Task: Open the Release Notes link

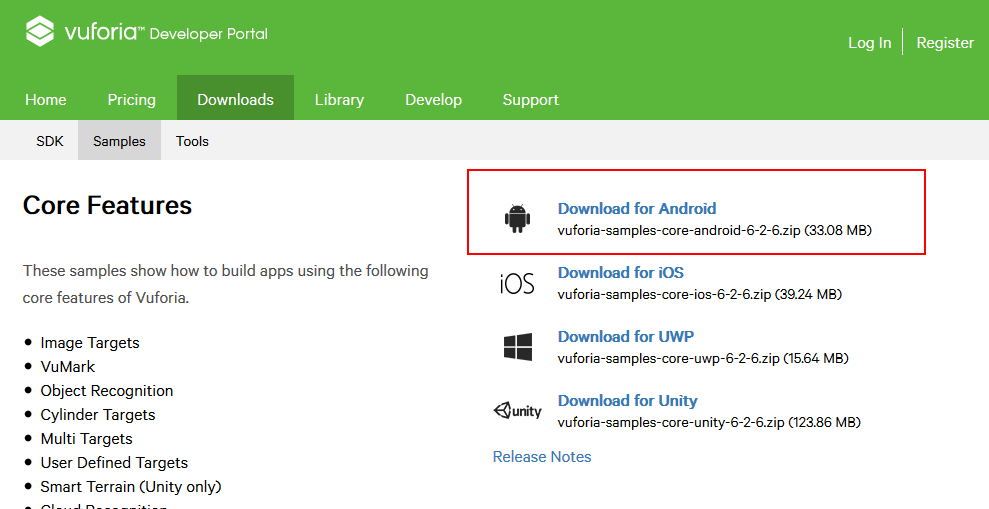Action: click(x=542, y=457)
